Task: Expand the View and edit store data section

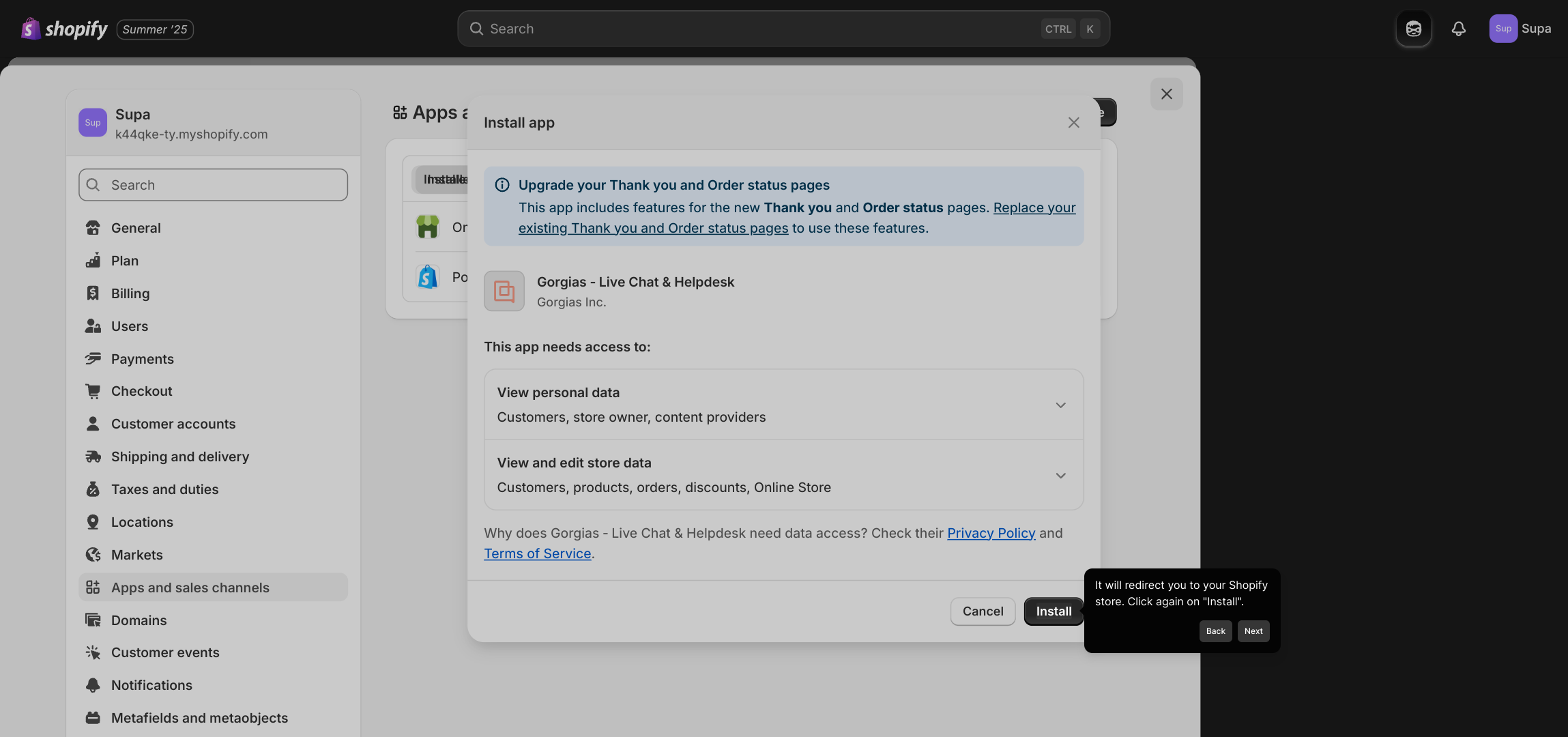Action: [783, 475]
